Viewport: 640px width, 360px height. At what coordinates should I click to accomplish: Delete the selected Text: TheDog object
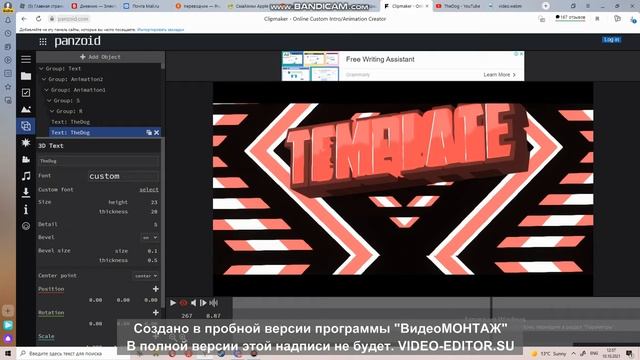(156, 133)
